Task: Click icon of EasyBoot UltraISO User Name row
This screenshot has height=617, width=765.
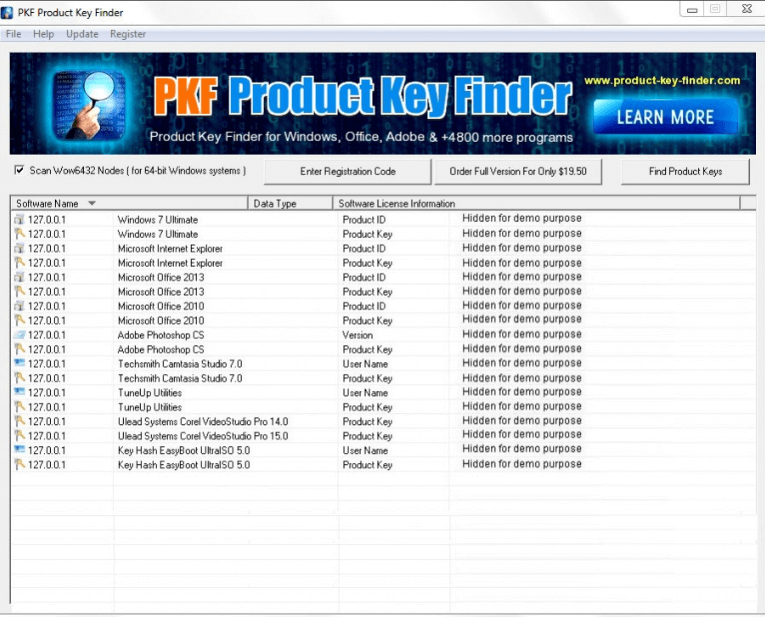Action: coord(19,450)
